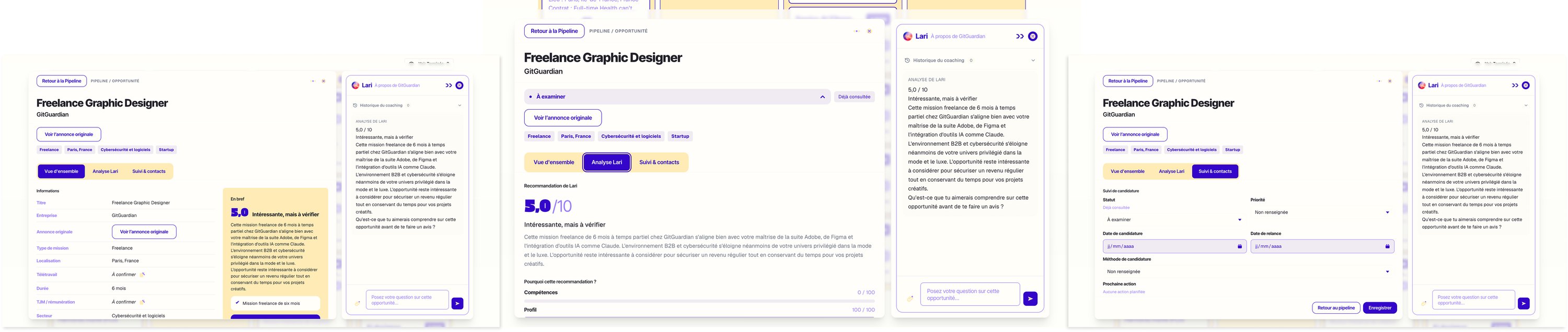Switch to Analyse Lari tab in the overview screen
The width and height of the screenshot is (1568, 332).
pyautogui.click(x=105, y=171)
